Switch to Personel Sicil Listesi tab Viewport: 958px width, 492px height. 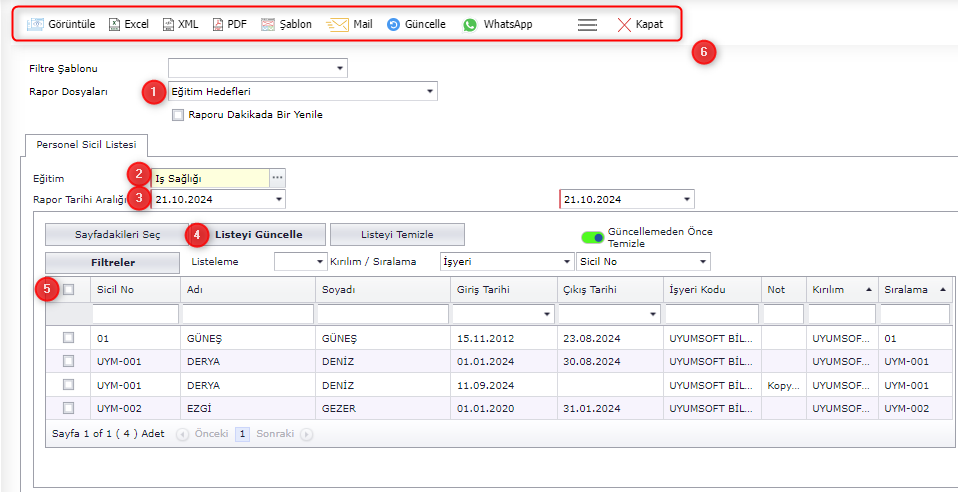click(x=86, y=145)
